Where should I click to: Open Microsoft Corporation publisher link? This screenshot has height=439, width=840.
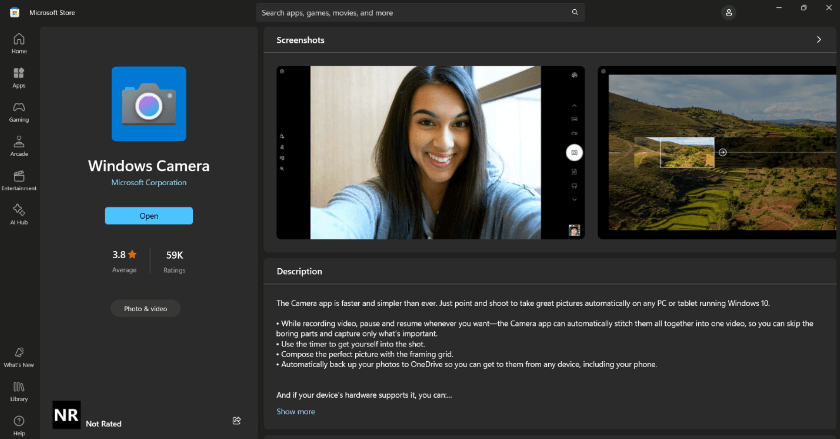coord(149,182)
